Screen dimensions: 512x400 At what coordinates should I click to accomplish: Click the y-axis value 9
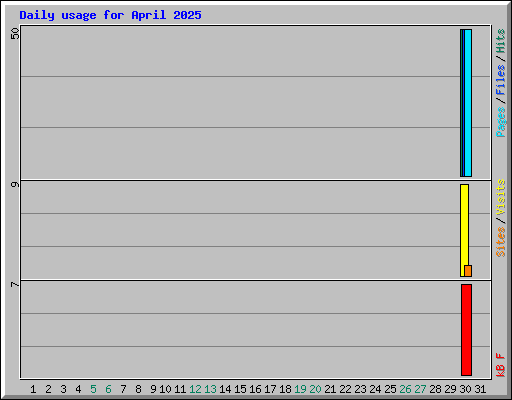pyautogui.click(x=15, y=184)
